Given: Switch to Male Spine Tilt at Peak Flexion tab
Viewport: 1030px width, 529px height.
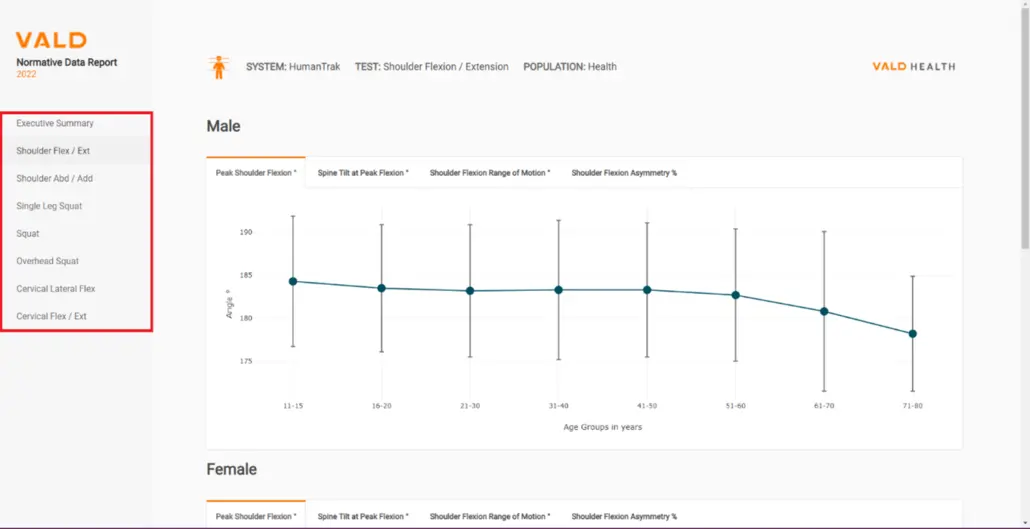Looking at the screenshot, I should (x=363, y=173).
